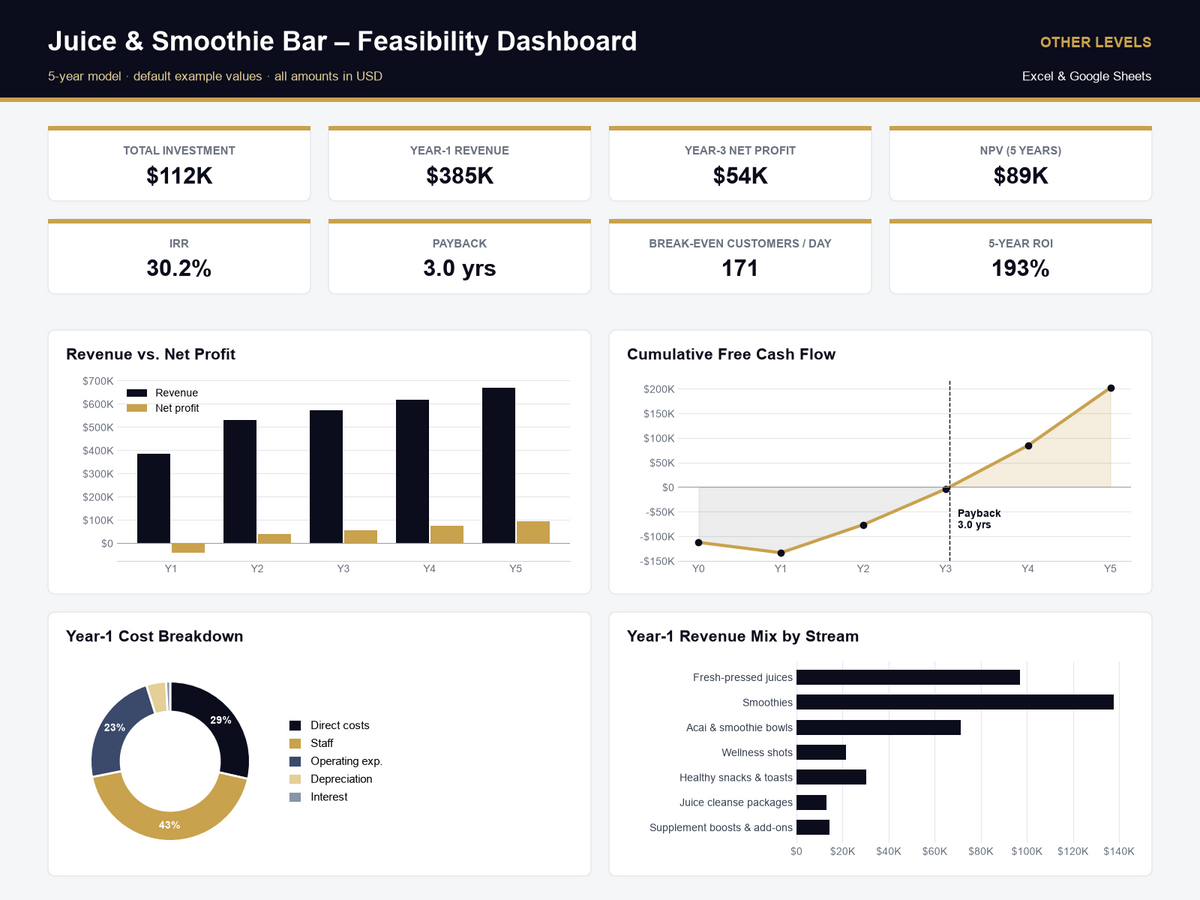
Task: Click the Y4 point on cash flow line
Action: point(1028,446)
